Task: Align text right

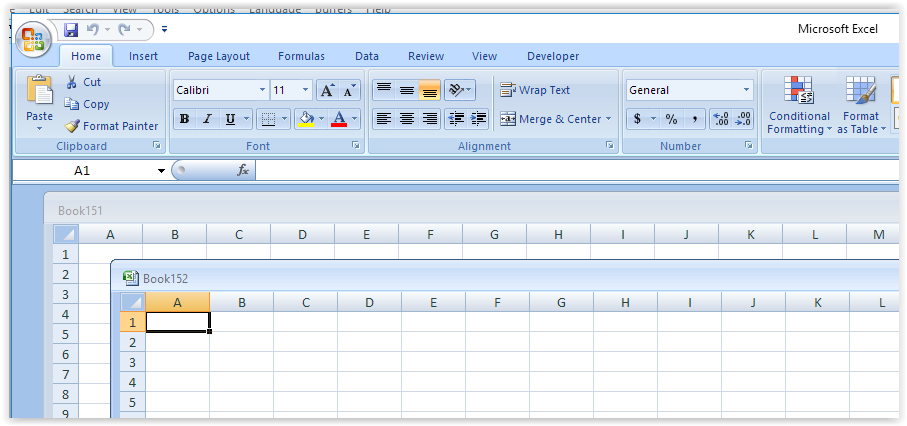Action: coord(429,119)
